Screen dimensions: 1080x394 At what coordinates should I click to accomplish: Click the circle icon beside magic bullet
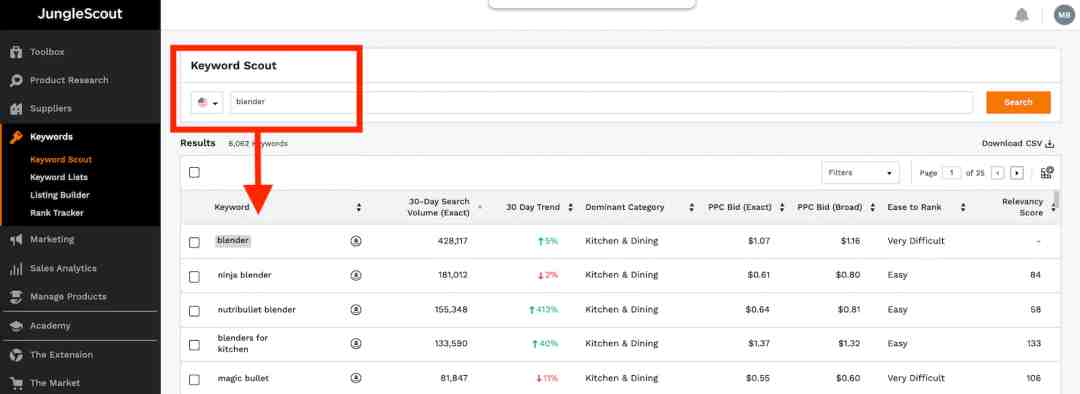[355, 378]
